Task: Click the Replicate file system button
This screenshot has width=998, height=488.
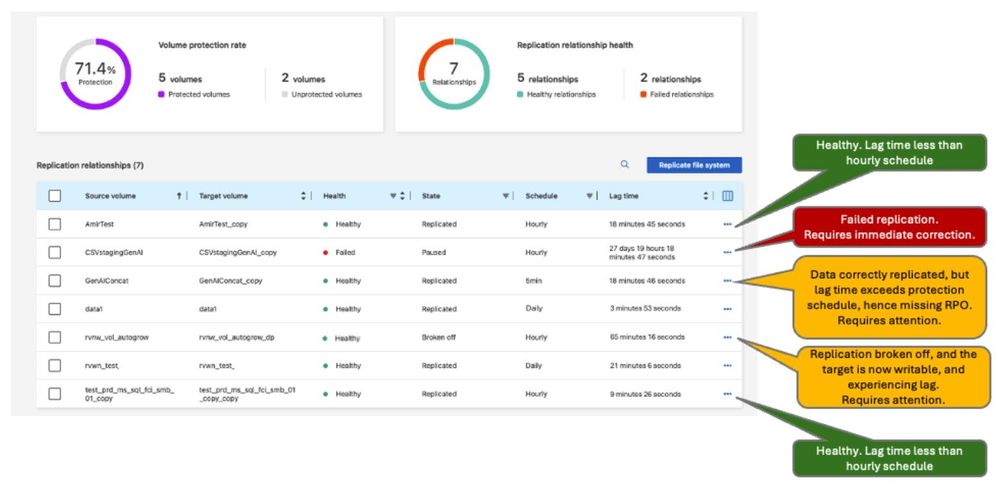Action: coord(694,165)
